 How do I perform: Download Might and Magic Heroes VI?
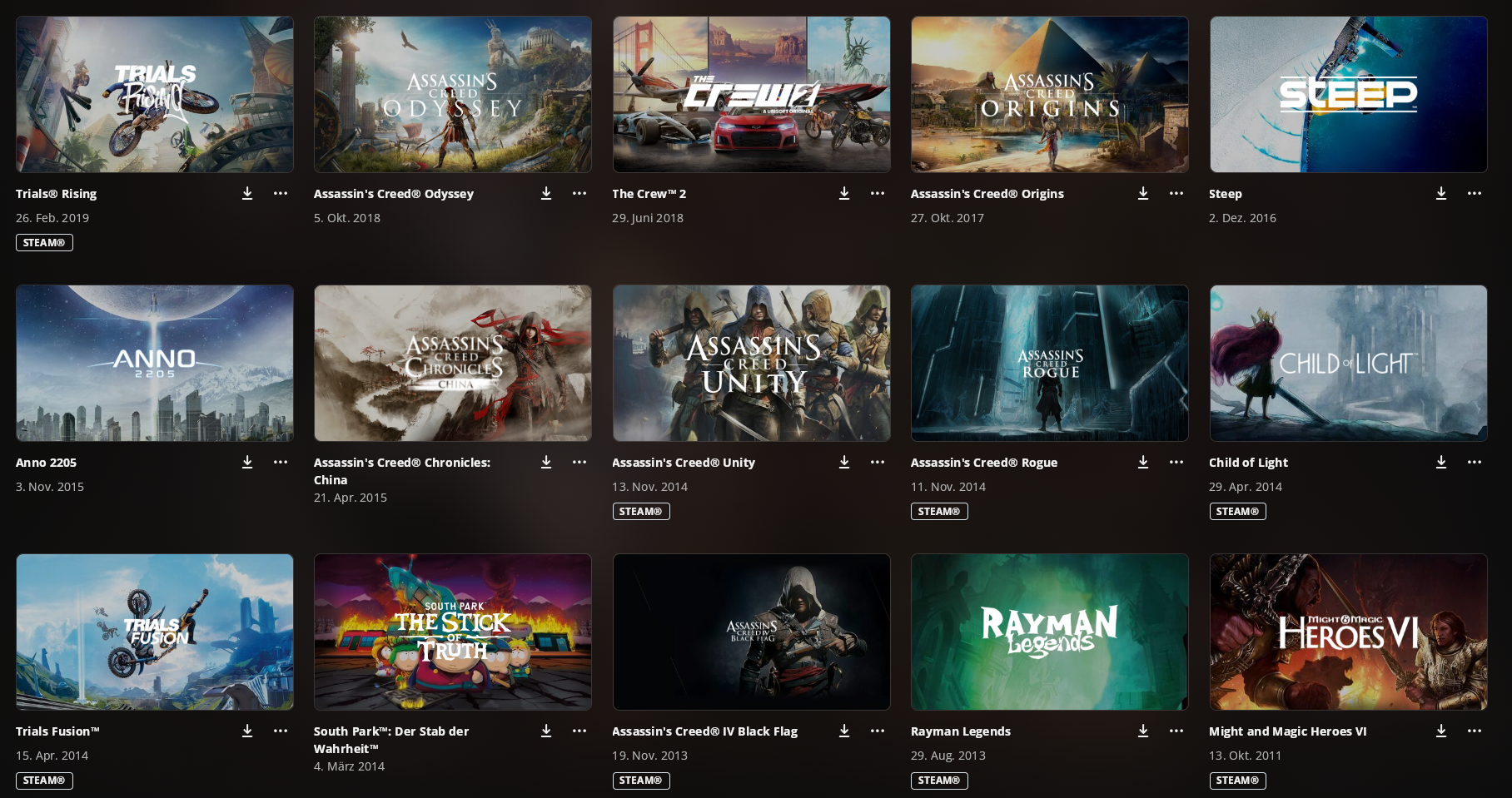(1441, 731)
